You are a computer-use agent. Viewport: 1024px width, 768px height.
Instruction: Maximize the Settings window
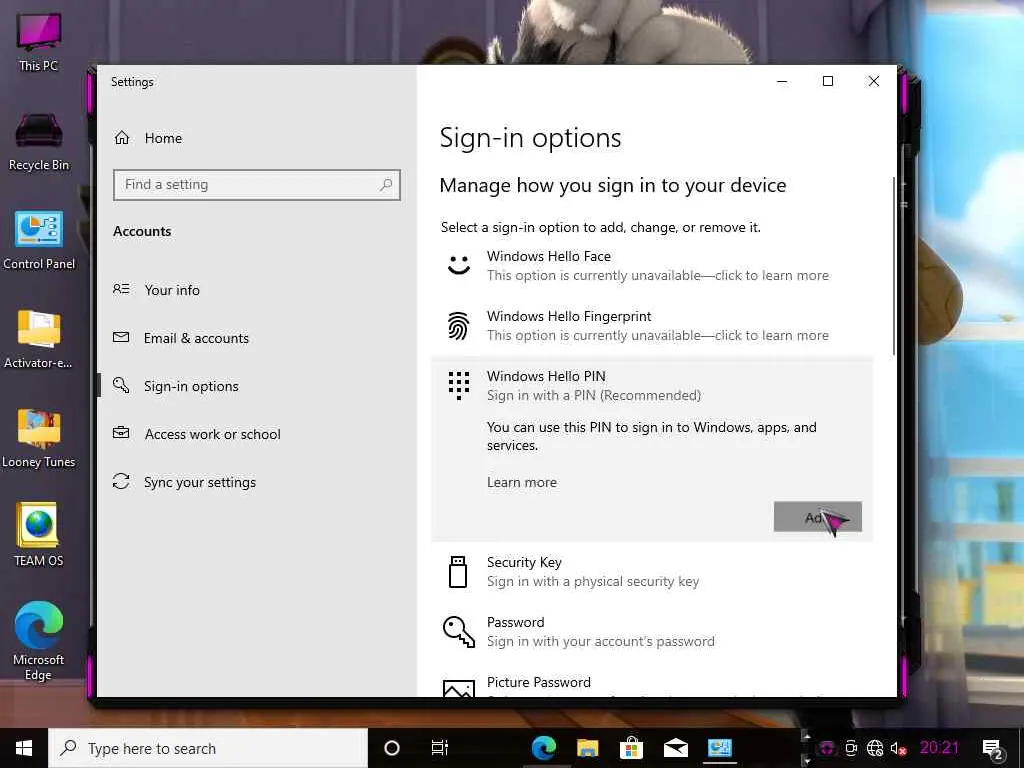827,81
